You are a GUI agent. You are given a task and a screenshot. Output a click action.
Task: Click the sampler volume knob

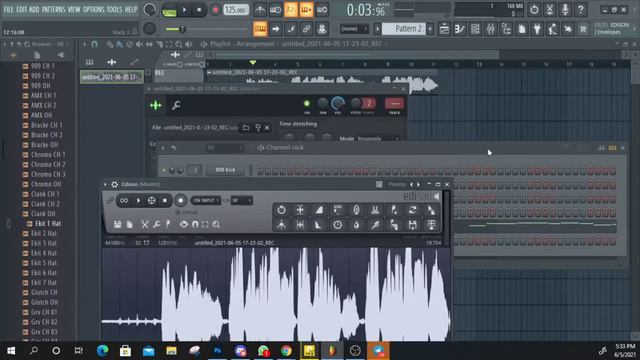coord(338,104)
